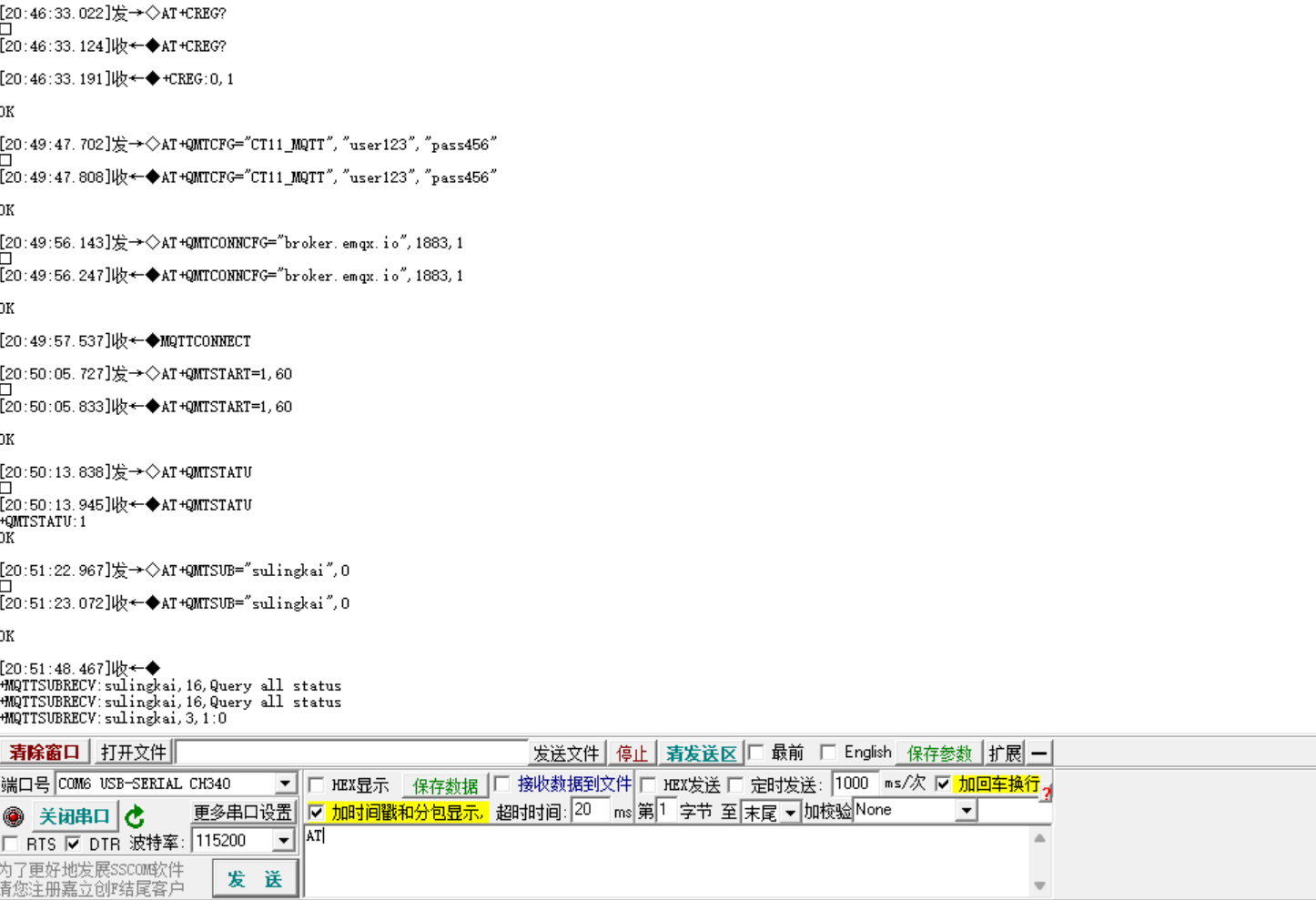Screen dimensions: 1316x900
Task: Click the 打开文件 button
Action: pyautogui.click(x=133, y=753)
